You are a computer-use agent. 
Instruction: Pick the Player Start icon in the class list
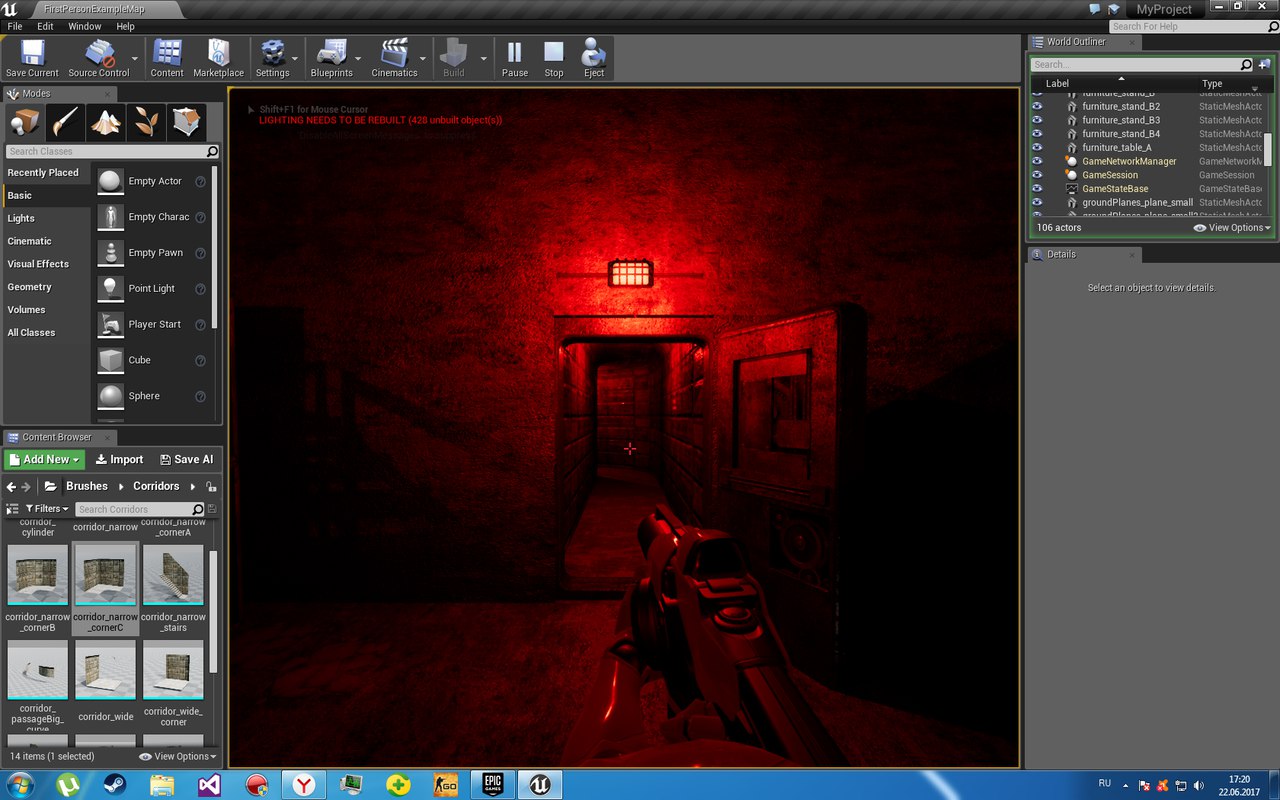click(110, 324)
